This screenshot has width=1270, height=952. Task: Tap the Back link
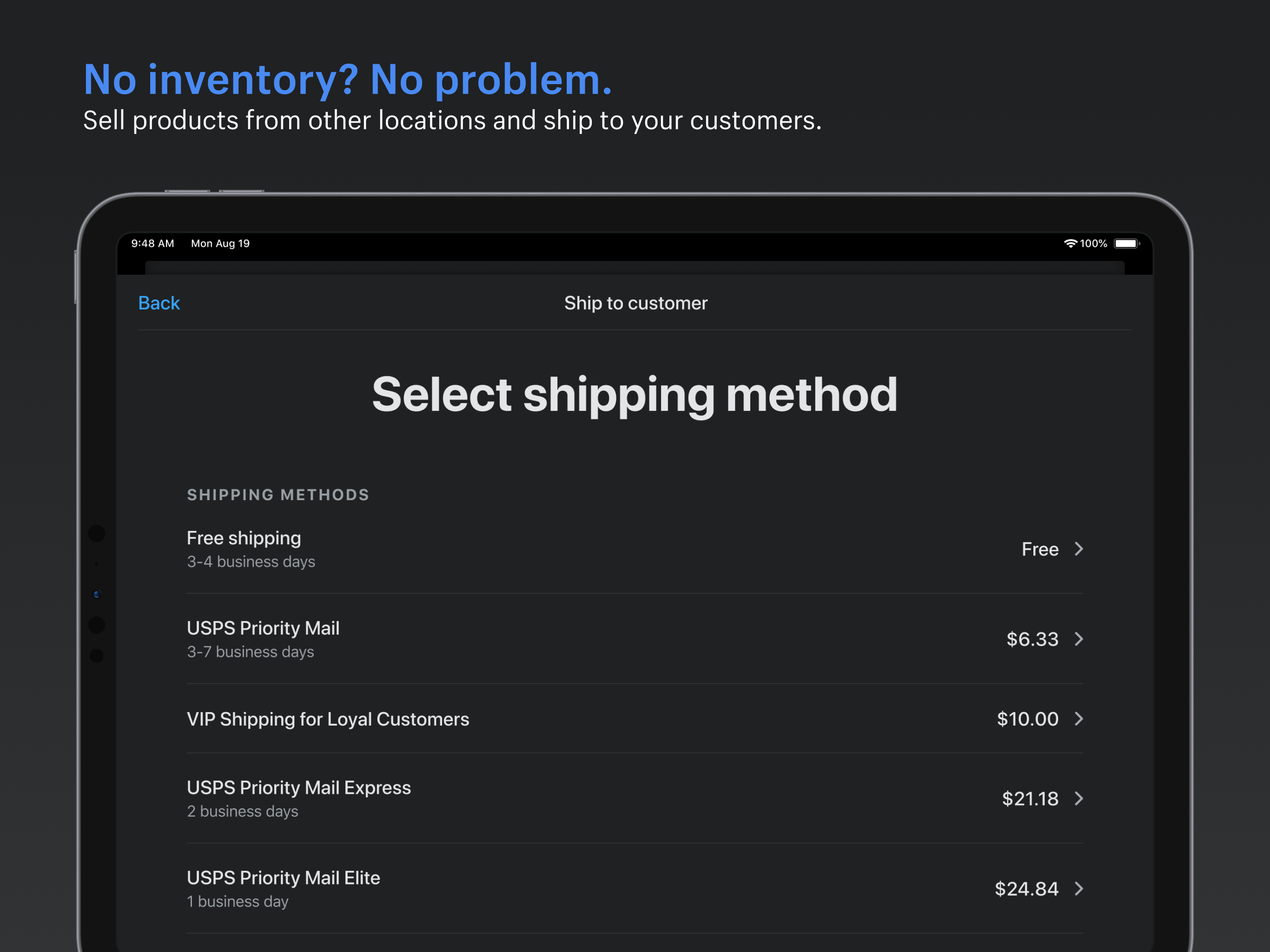pyautogui.click(x=159, y=303)
